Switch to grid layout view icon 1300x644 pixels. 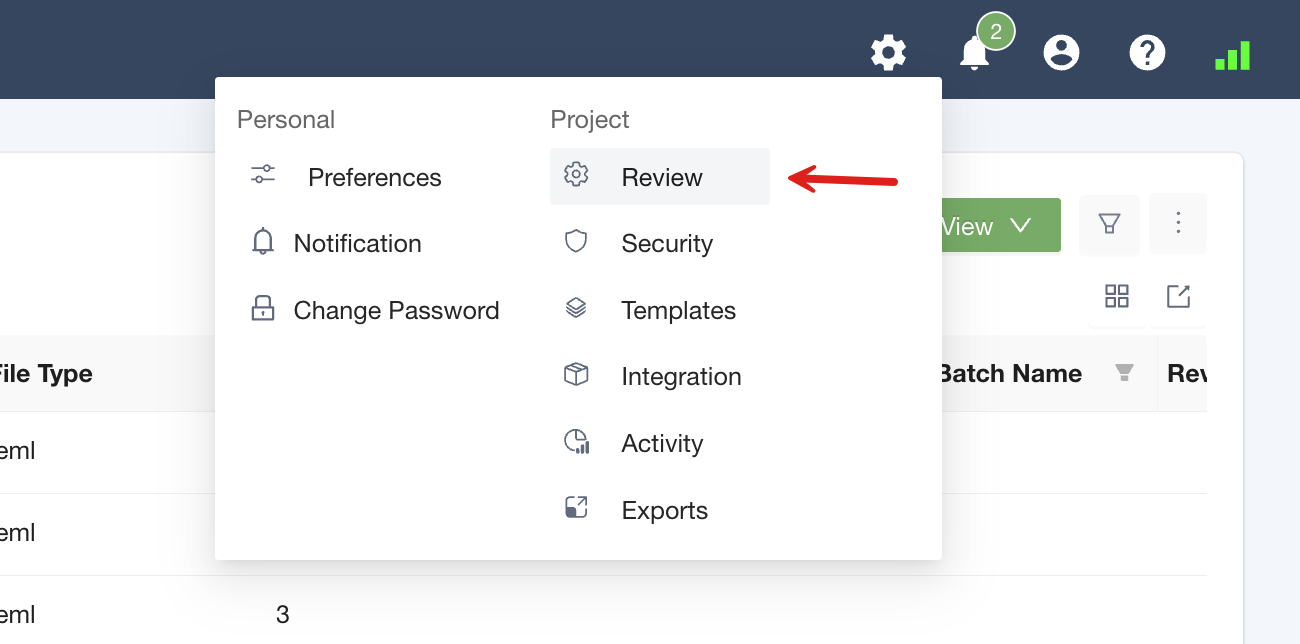(x=1117, y=296)
